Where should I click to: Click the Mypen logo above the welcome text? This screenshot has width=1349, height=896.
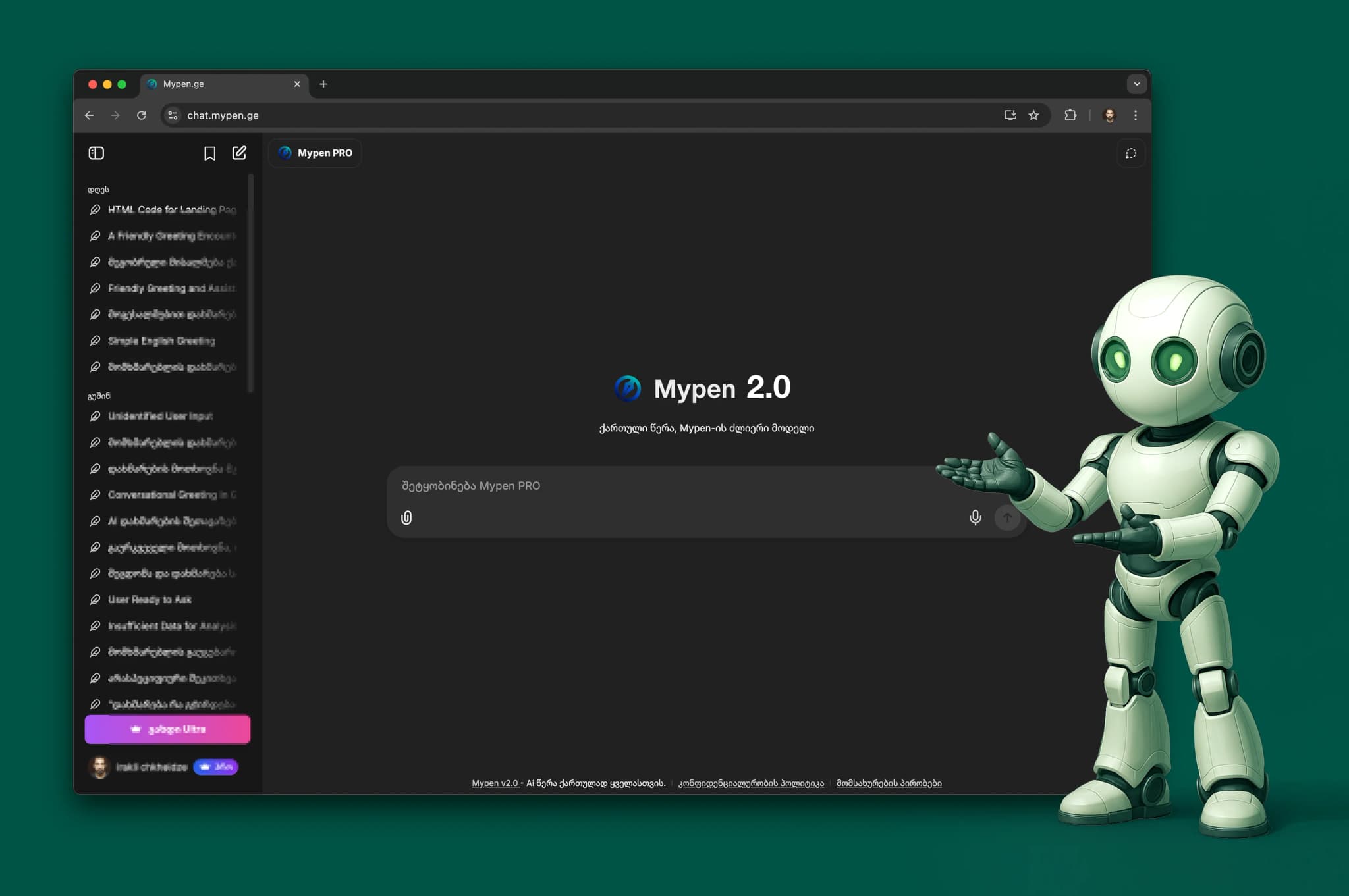628,388
